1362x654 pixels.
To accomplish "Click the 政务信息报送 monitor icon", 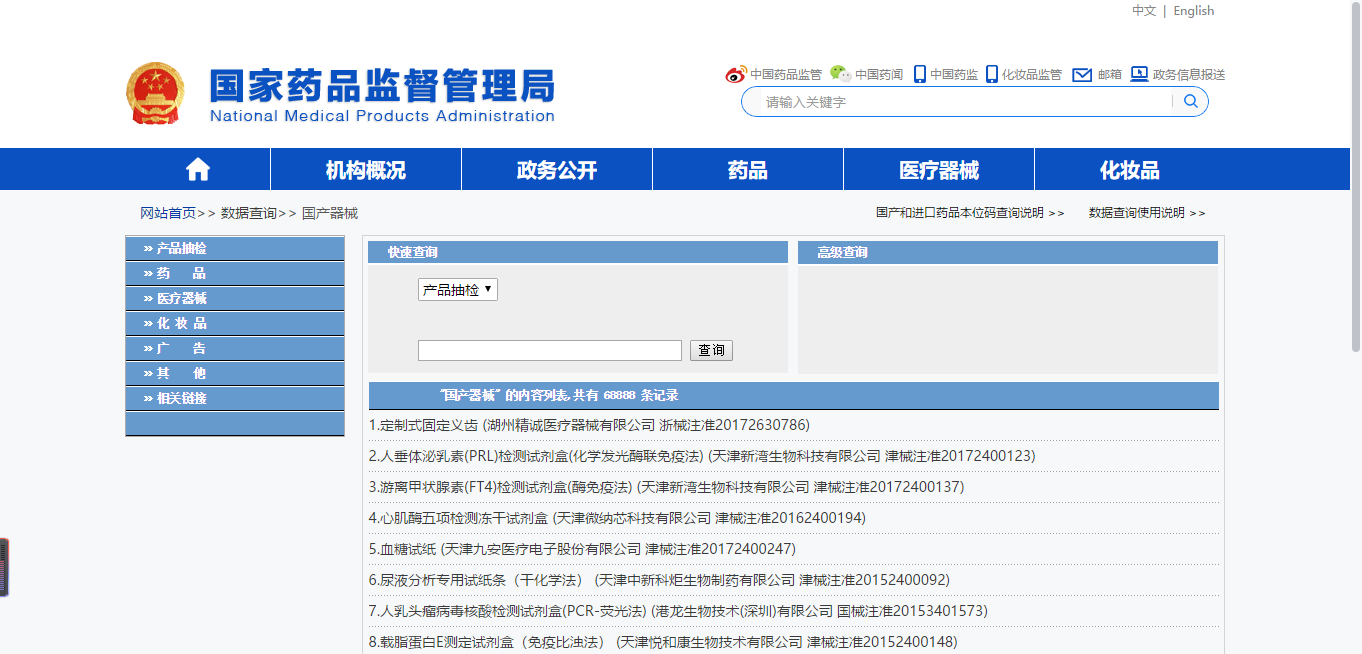I will pyautogui.click(x=1139, y=73).
